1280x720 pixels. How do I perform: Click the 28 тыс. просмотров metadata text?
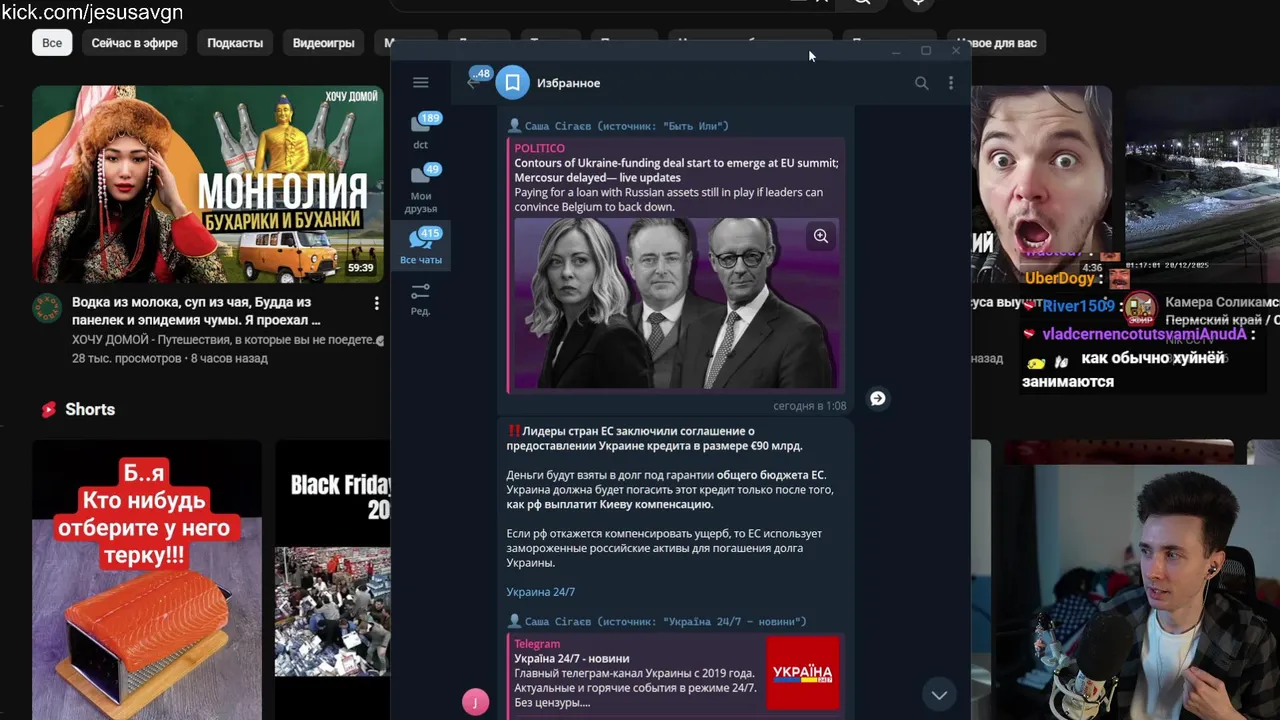click(x=127, y=358)
